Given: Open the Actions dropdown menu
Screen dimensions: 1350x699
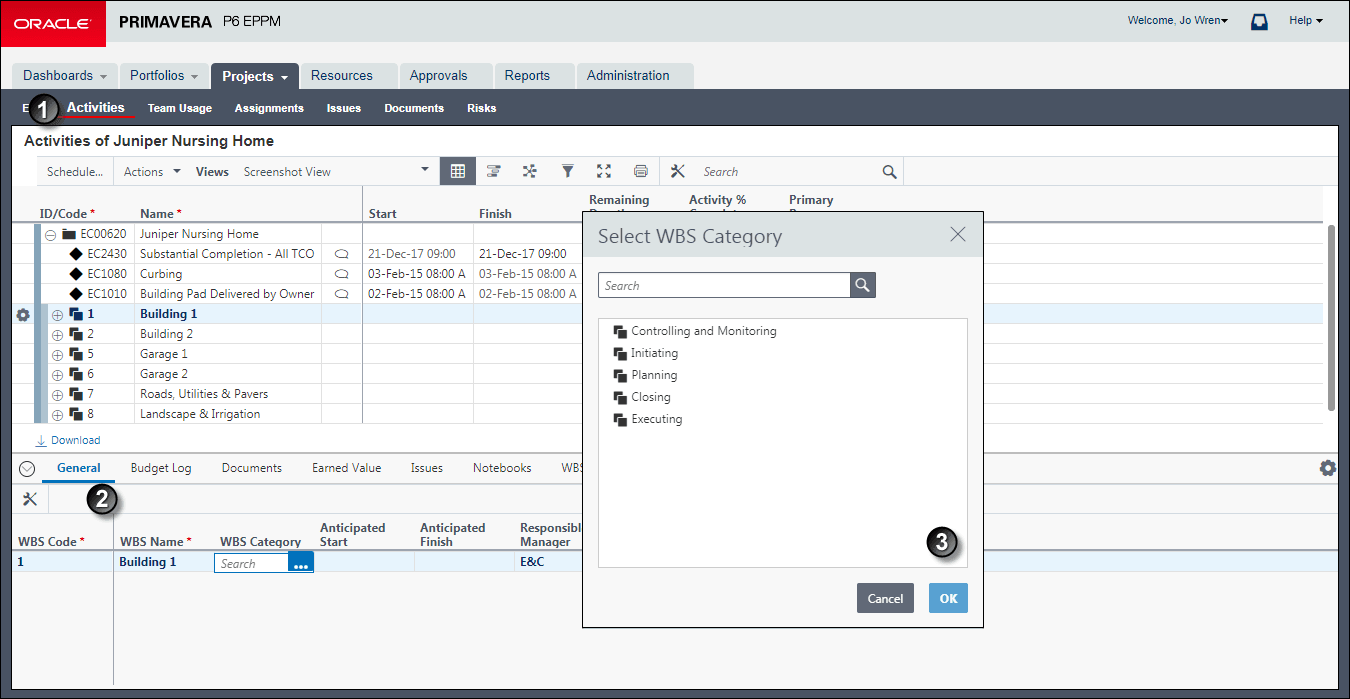Looking at the screenshot, I should [152, 171].
